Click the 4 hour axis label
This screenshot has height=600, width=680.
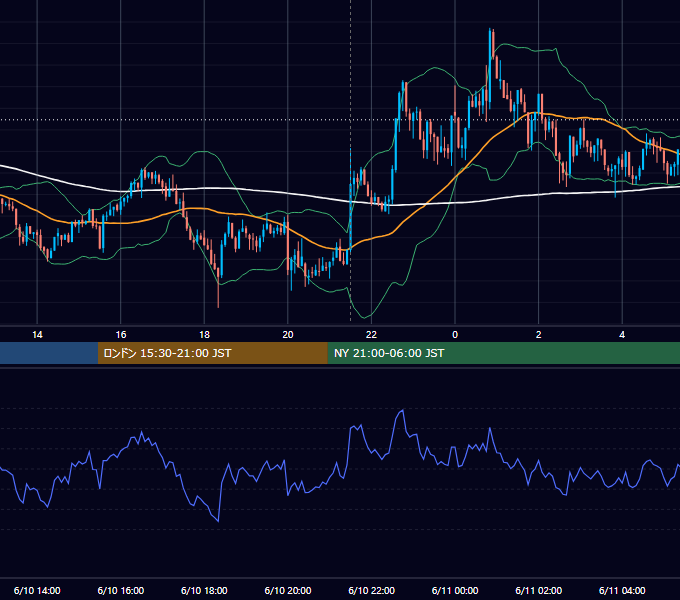622,335
